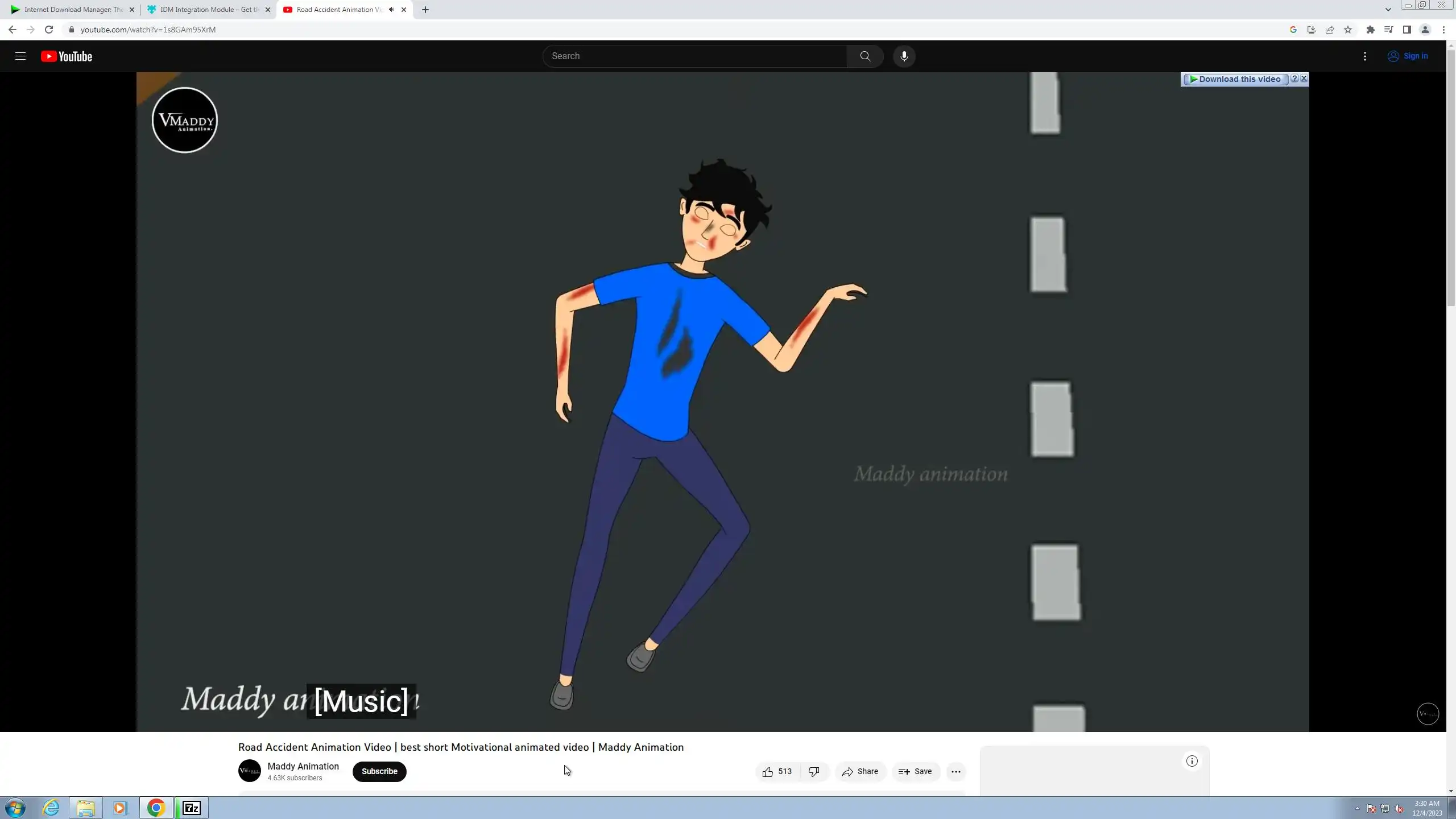Screen dimensions: 1456x819
Task: Start voice search with microphone icon
Action: [x=904, y=56]
